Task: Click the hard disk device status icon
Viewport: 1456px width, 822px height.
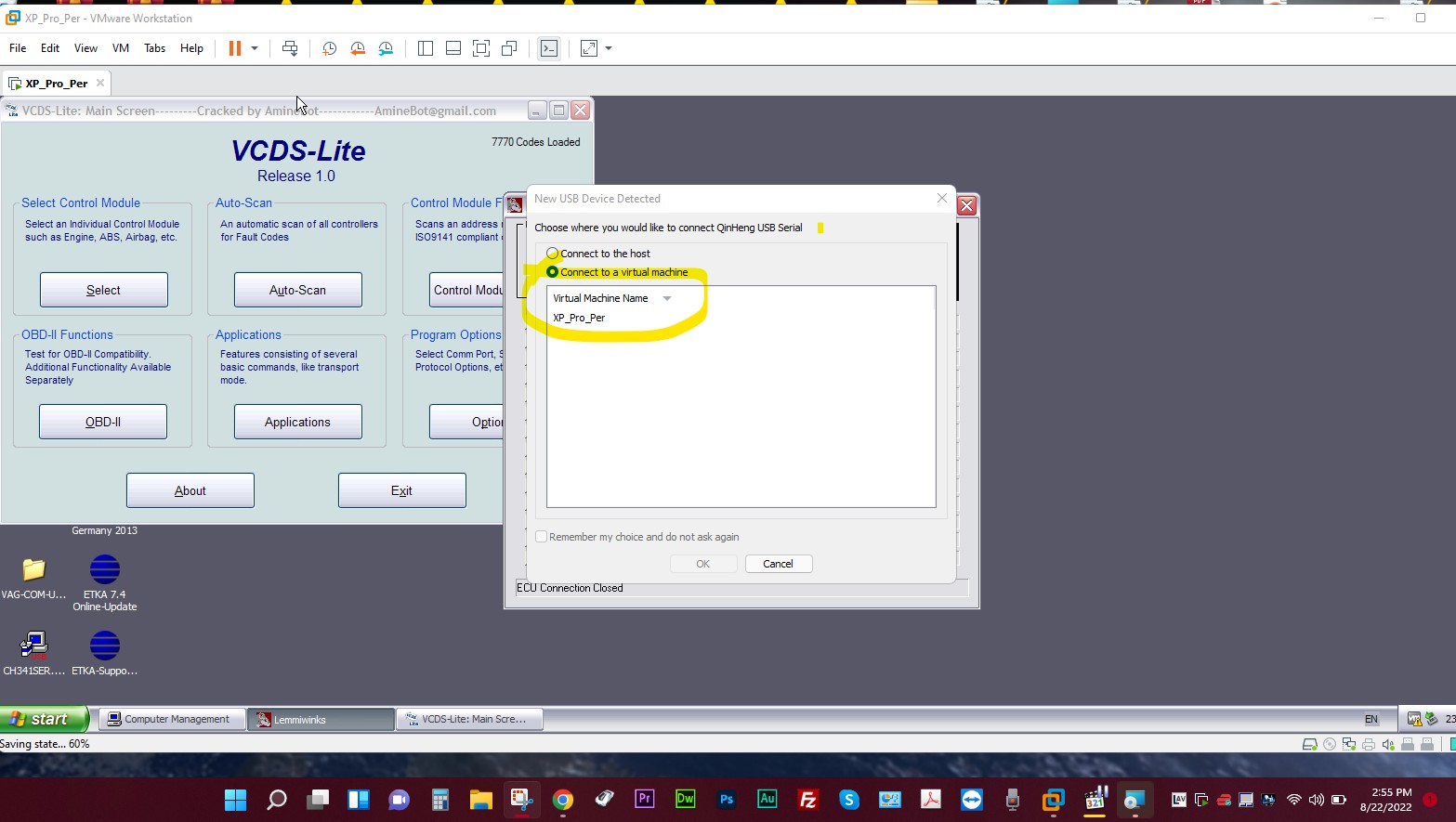Action: (1309, 744)
